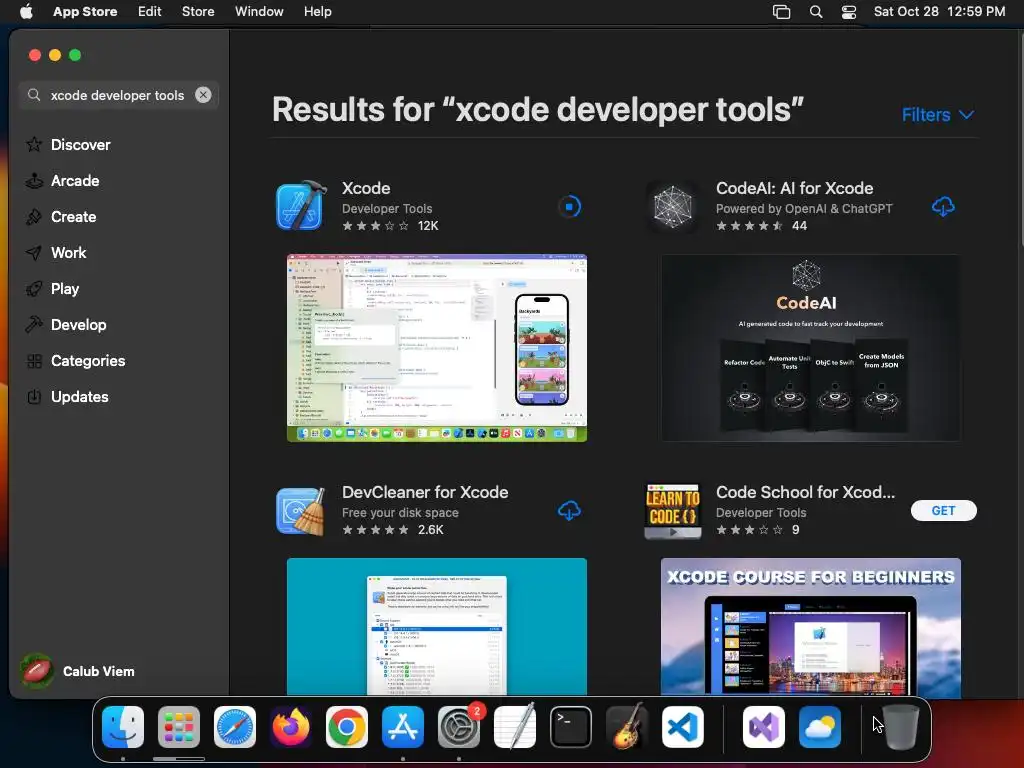1024x768 pixels.
Task: Select App Store icon in the Dock
Action: point(403,727)
